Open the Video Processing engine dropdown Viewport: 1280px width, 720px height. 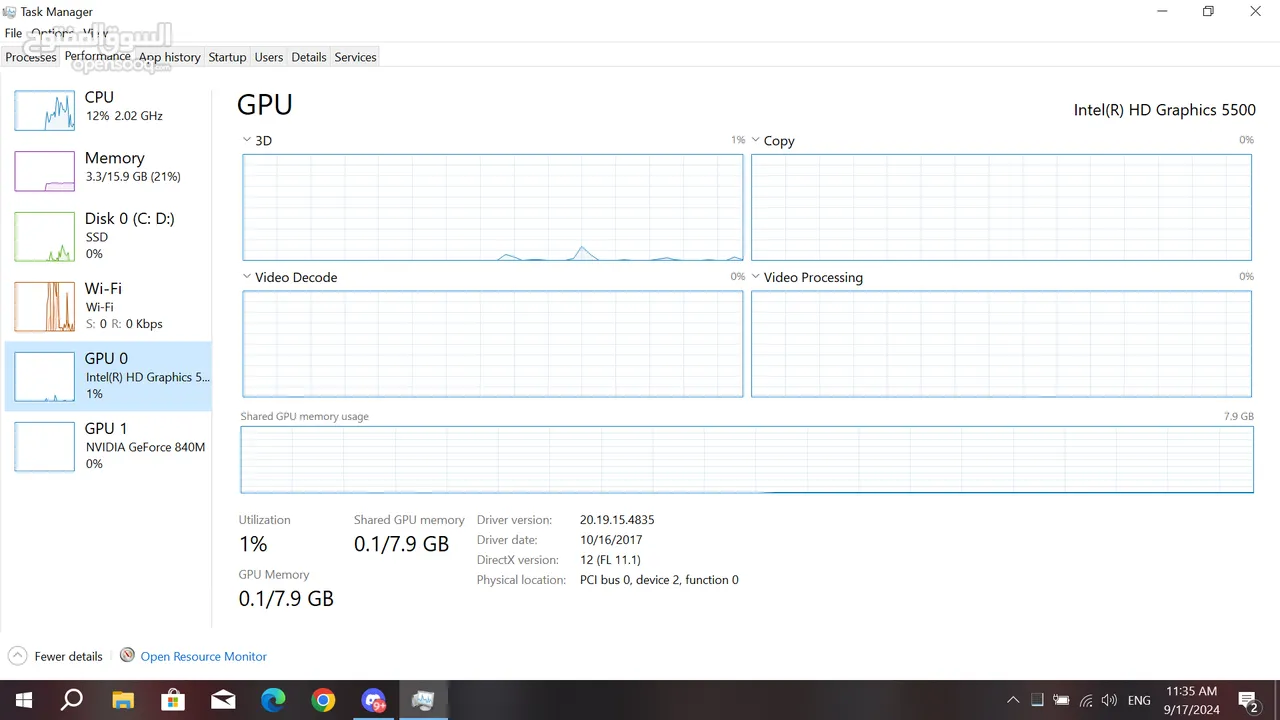756,277
